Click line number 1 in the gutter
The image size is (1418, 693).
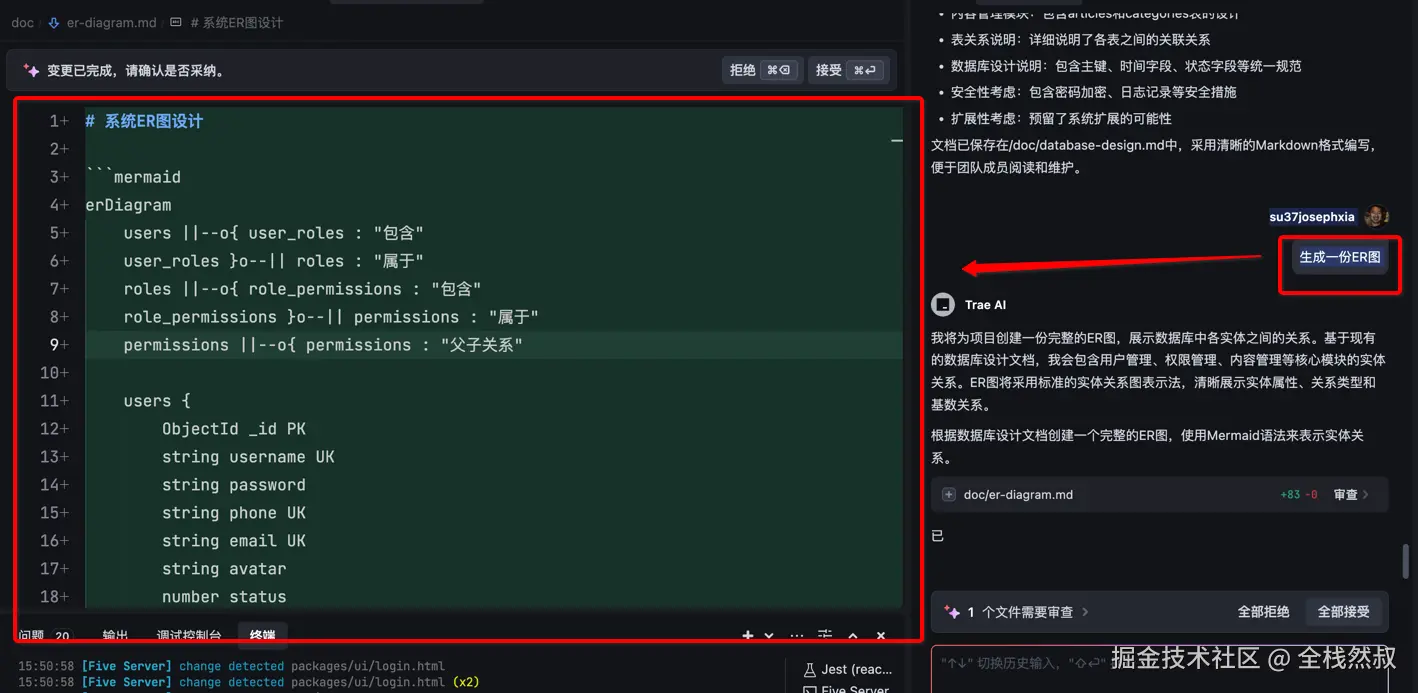pyautogui.click(x=55, y=121)
